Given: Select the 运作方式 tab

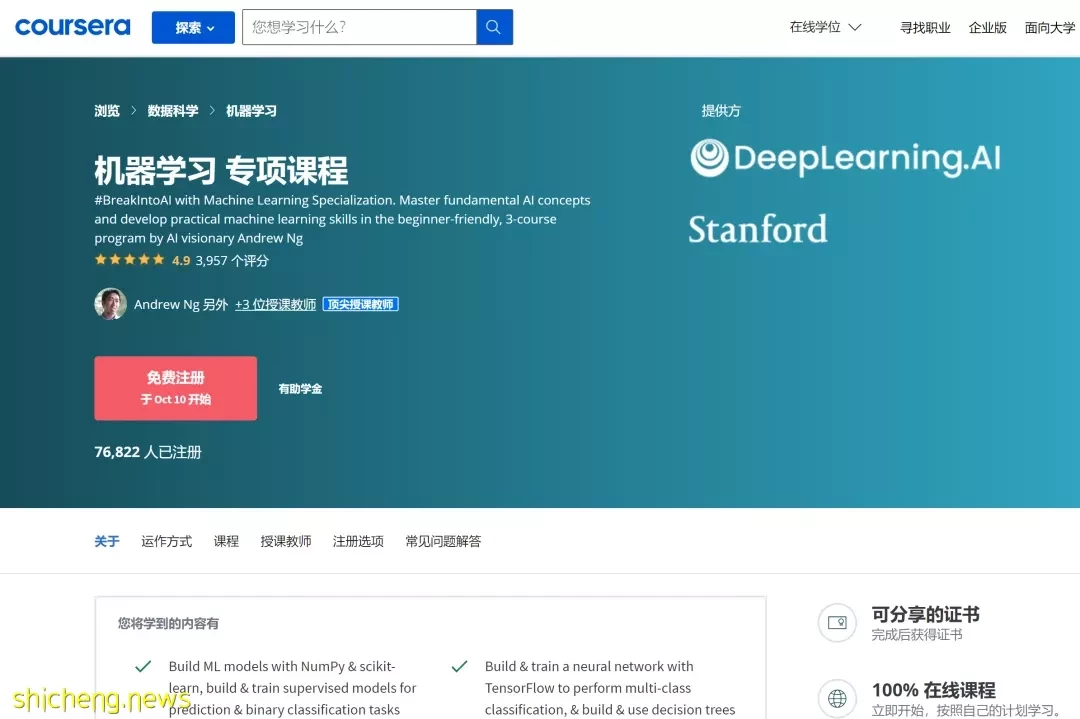Looking at the screenshot, I should click(x=167, y=541).
